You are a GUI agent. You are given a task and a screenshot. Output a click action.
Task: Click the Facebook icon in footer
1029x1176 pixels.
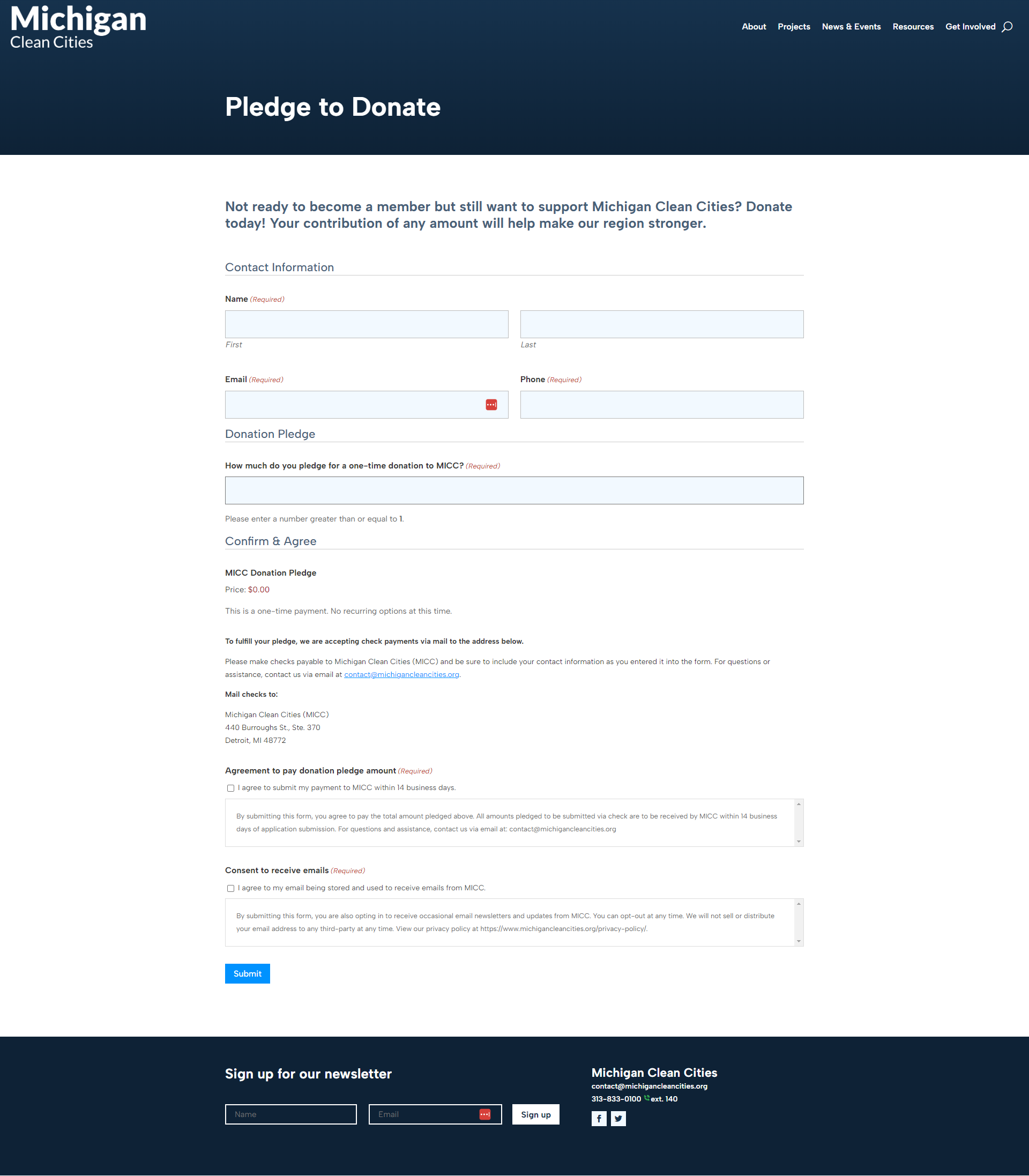click(x=599, y=1118)
